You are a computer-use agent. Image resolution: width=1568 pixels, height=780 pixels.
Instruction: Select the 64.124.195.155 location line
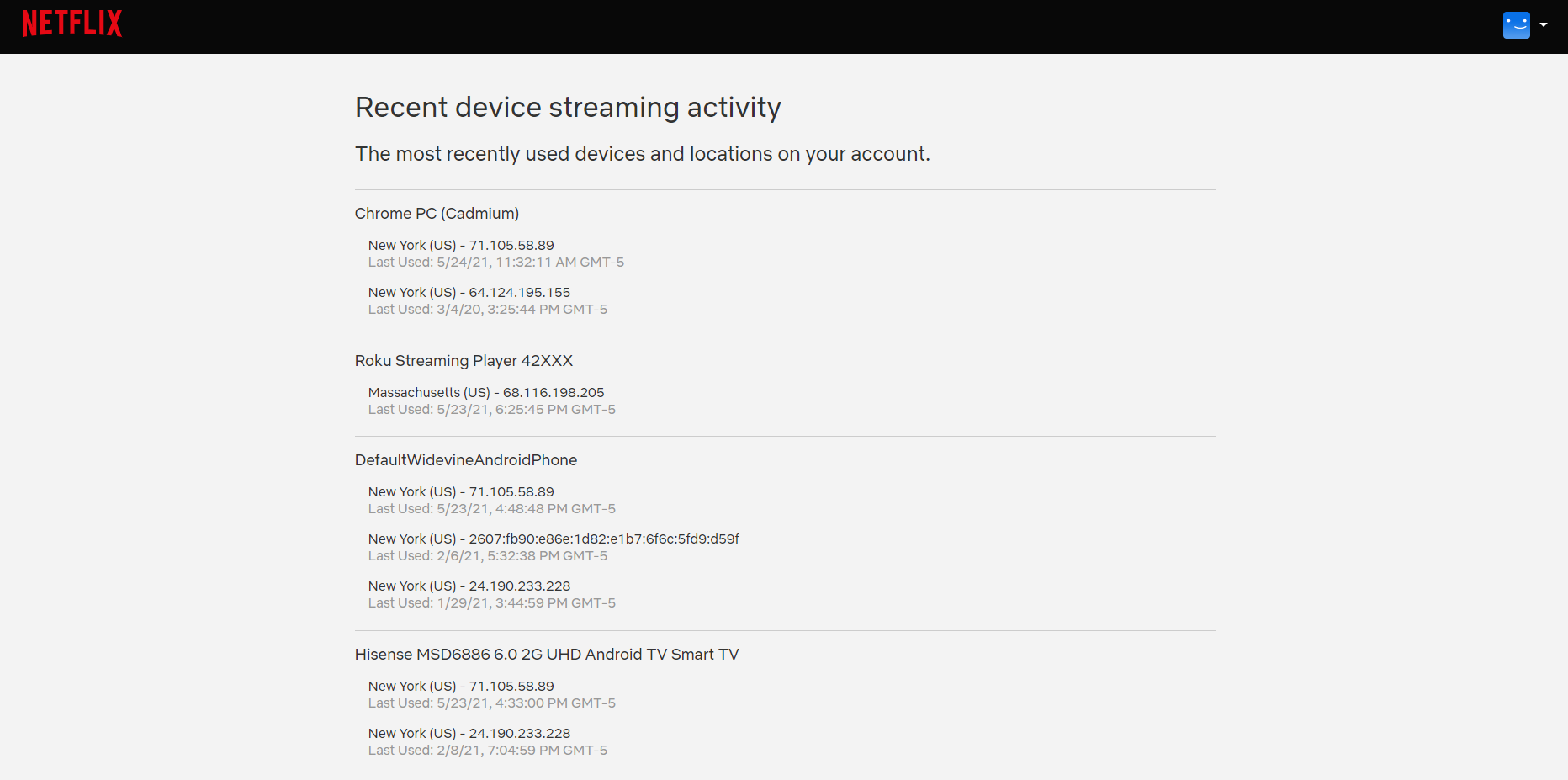click(x=469, y=293)
